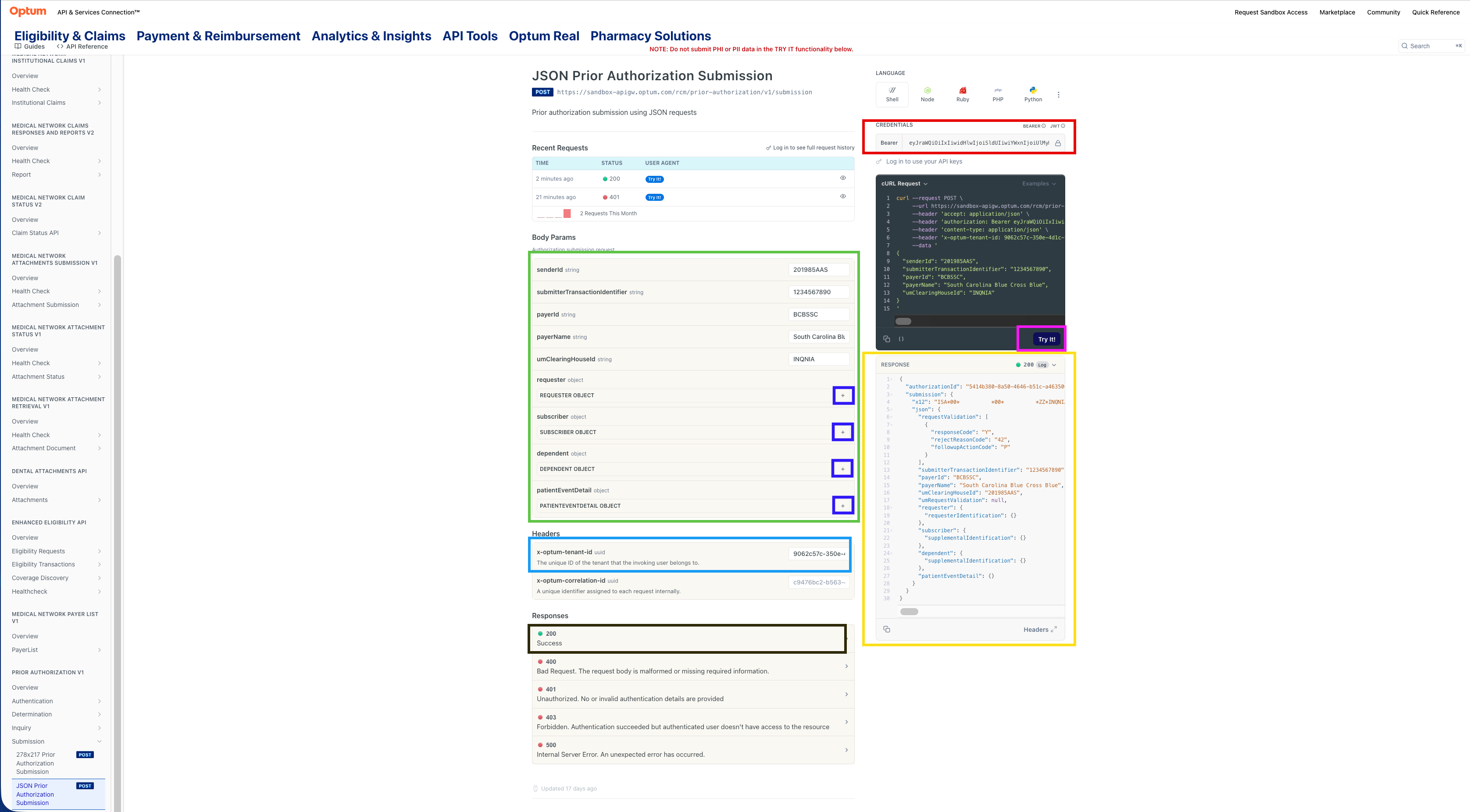Collapse the Submission section in the sidebar

100,741
